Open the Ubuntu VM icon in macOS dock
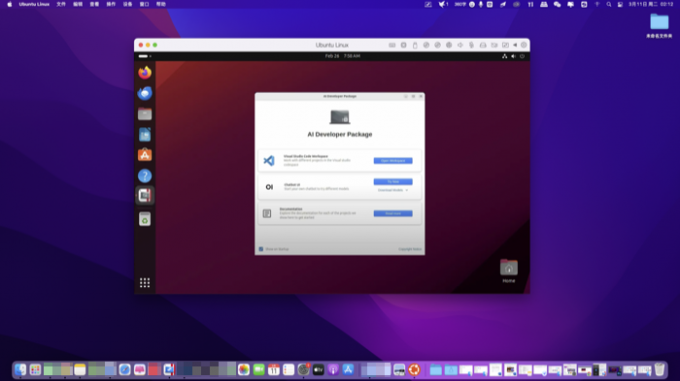Screen dimensions: 680x381 [x=414, y=370]
